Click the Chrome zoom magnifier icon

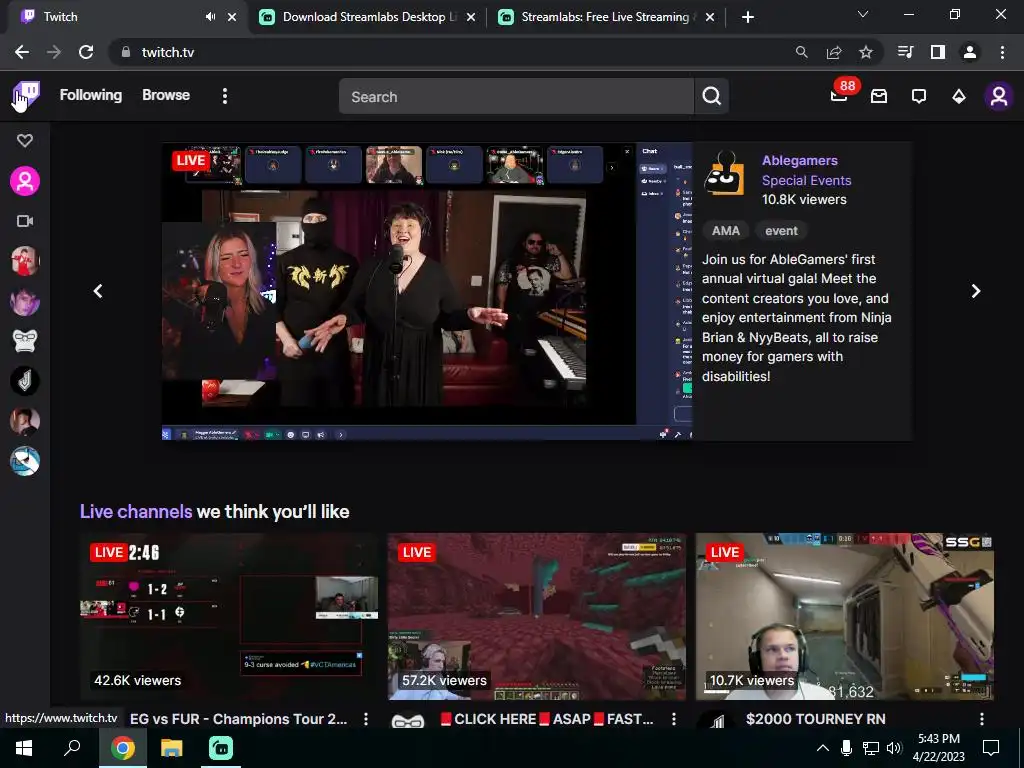[801, 52]
